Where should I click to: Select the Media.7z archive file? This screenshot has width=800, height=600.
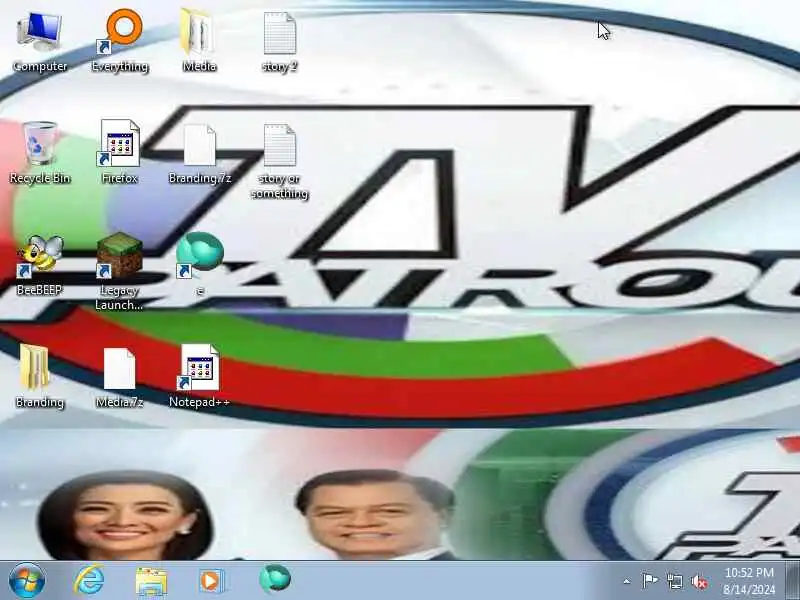(x=120, y=377)
